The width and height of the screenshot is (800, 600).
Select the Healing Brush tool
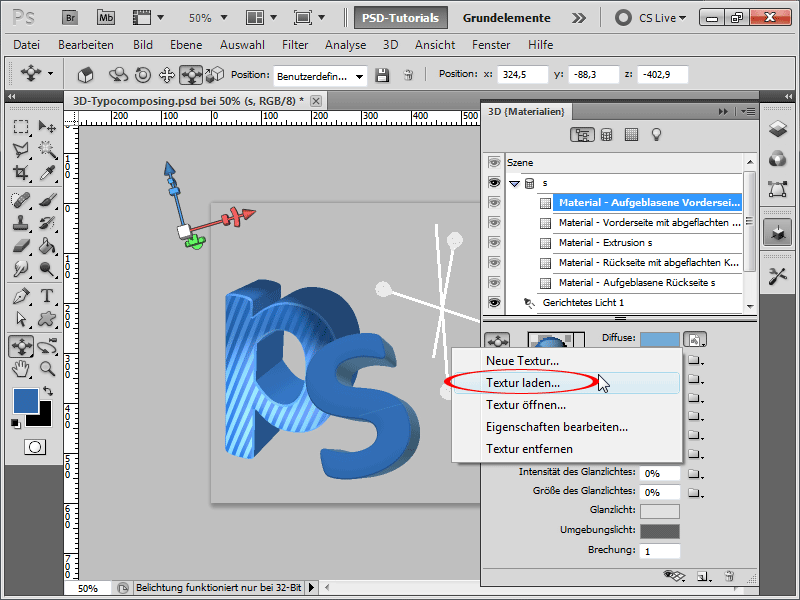(x=21, y=200)
